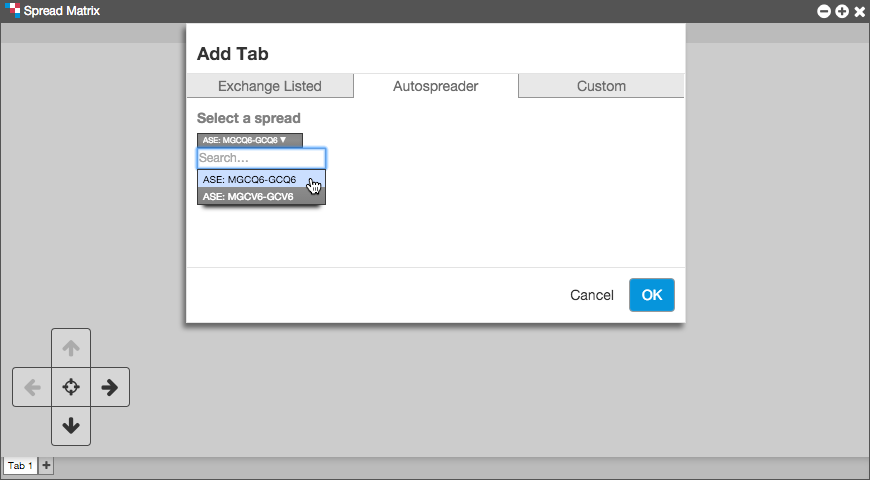Cancel the Add Tab dialog
Screen dimensions: 870x480
pos(591,295)
